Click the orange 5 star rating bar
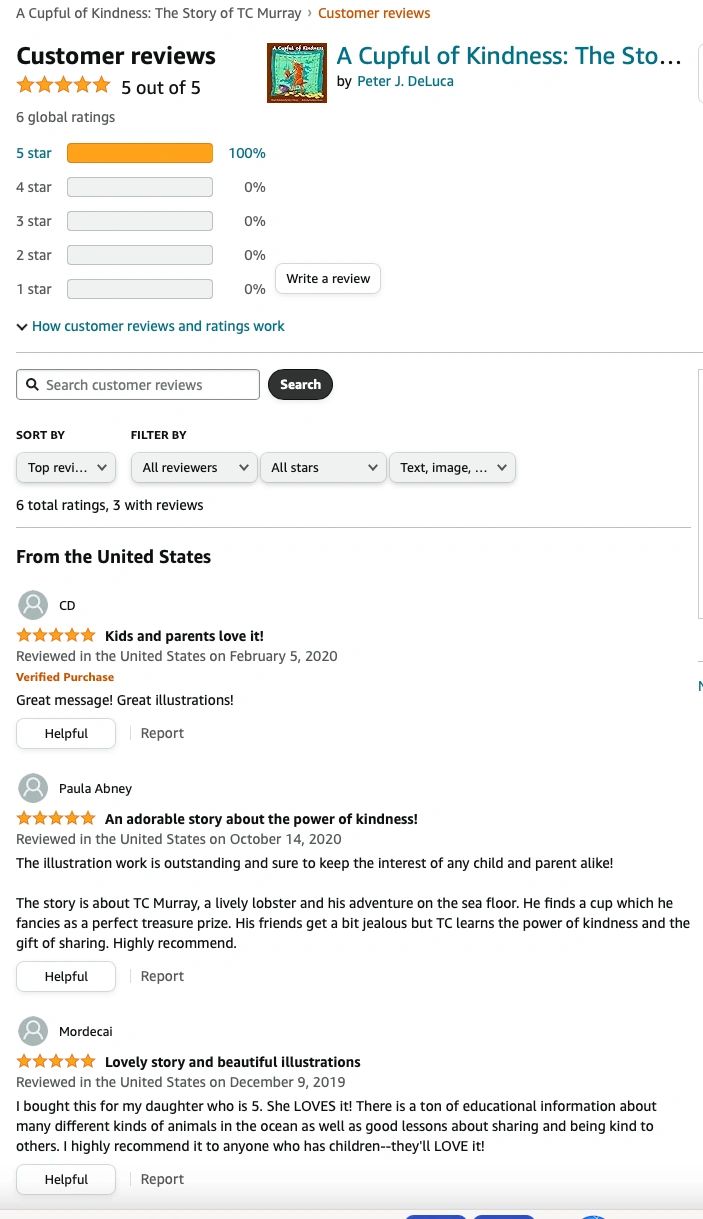 pos(140,153)
